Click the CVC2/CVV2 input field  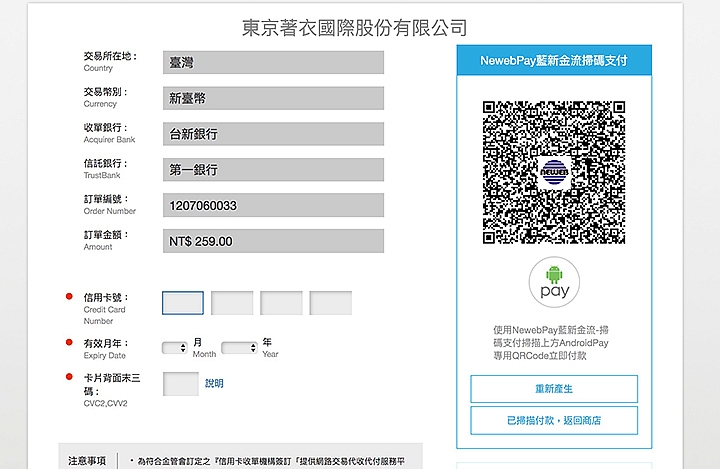click(x=181, y=384)
